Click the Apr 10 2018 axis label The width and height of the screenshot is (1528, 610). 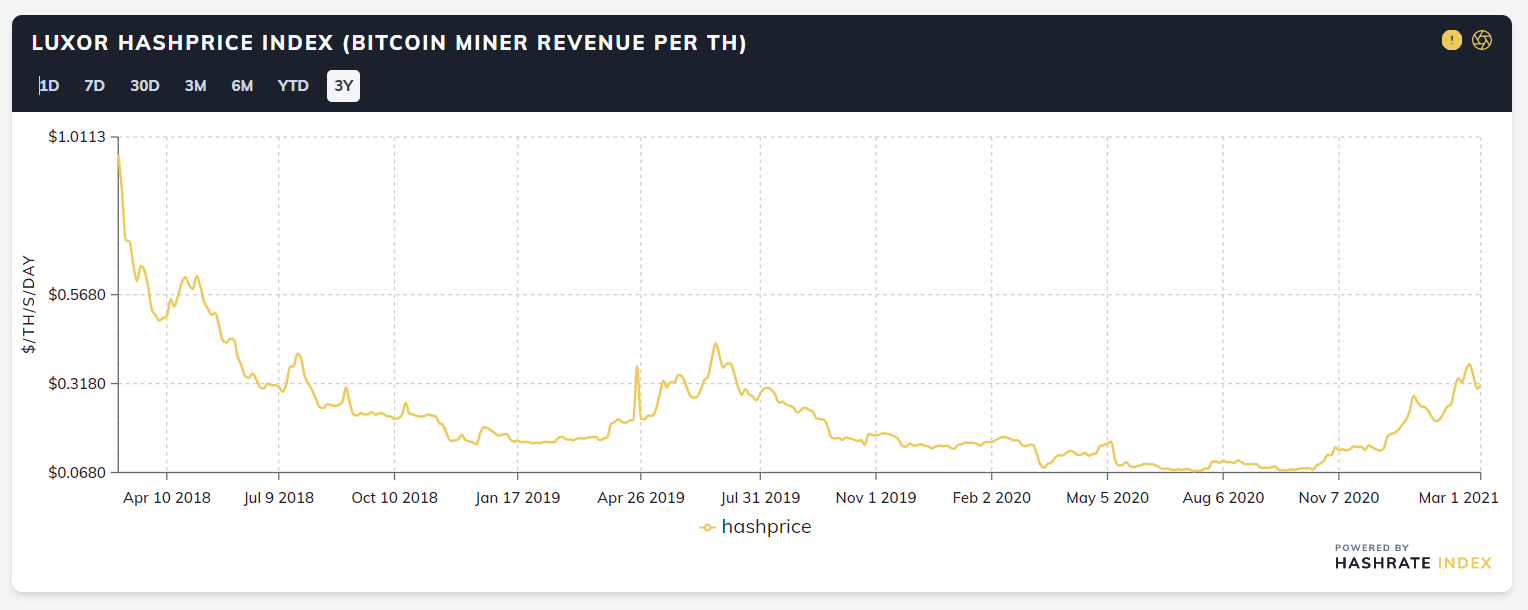pyautogui.click(x=167, y=497)
